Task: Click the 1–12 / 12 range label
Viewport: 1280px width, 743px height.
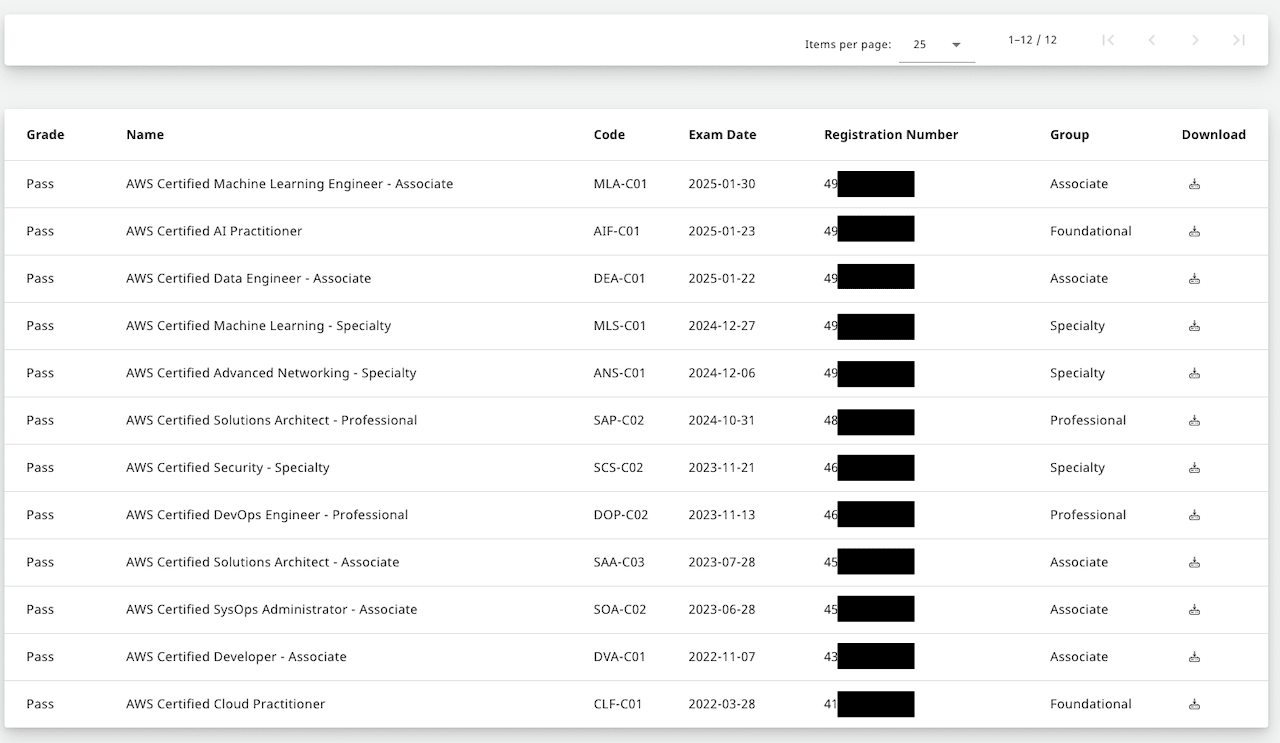Action: point(1032,40)
